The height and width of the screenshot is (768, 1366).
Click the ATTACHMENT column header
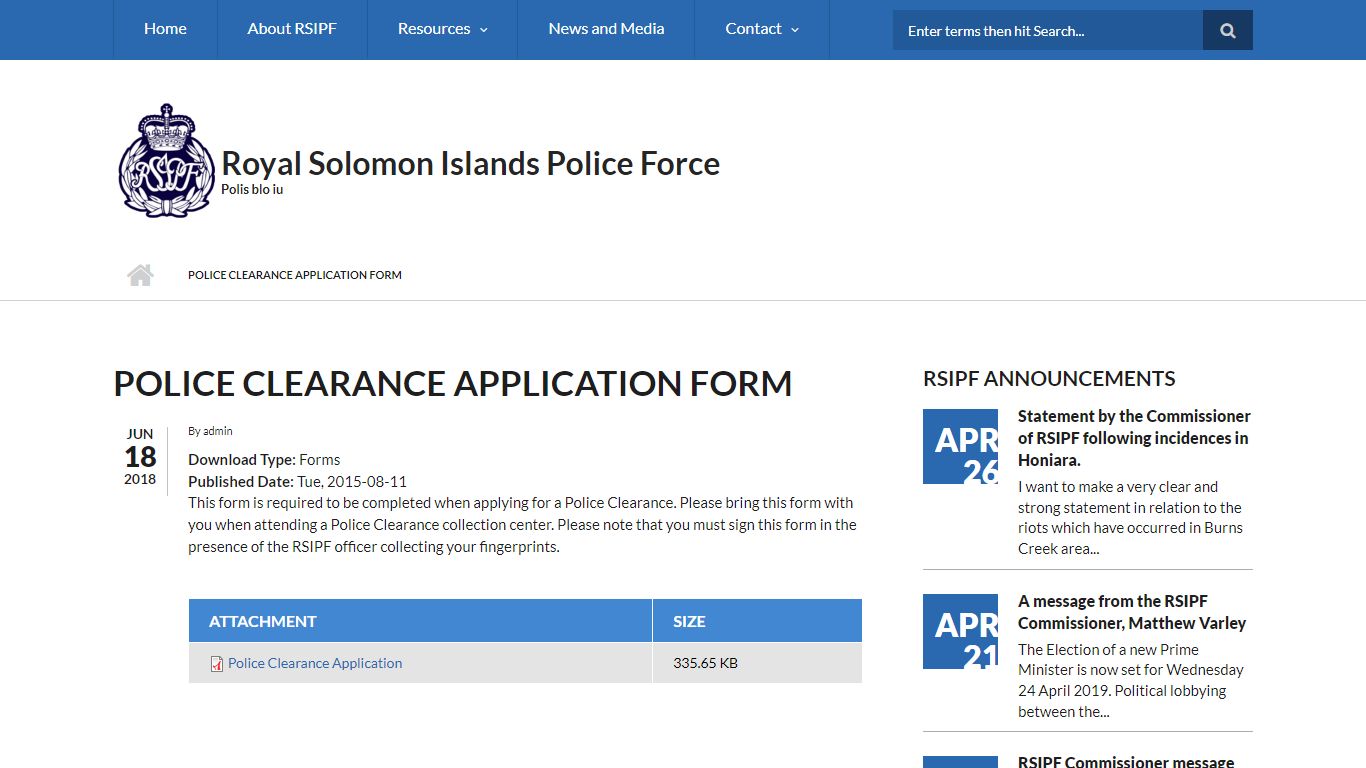(x=420, y=621)
